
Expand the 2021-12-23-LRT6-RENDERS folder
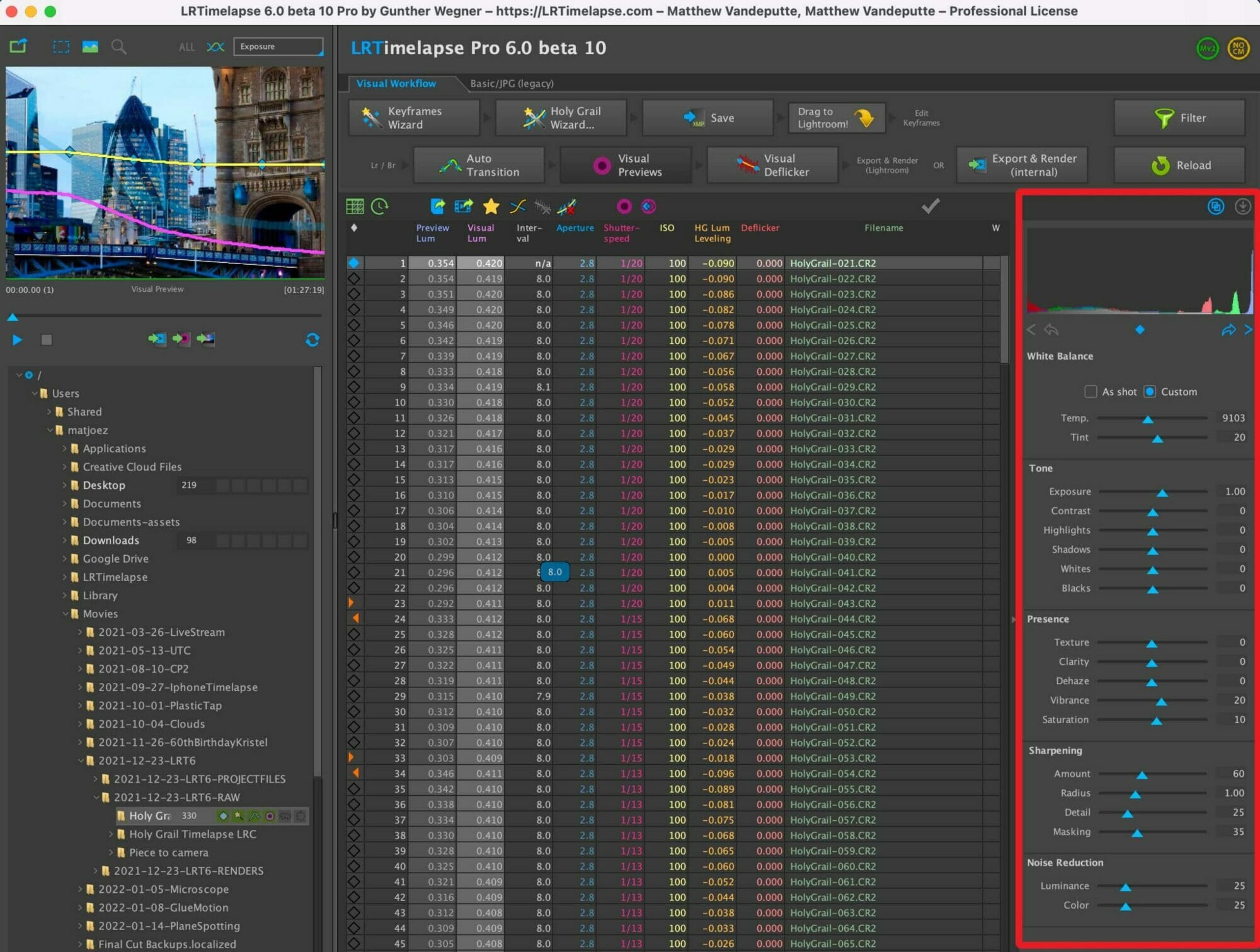(x=96, y=871)
